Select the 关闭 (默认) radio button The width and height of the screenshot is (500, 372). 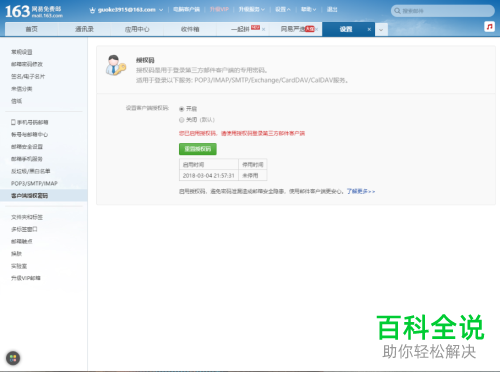click(182, 120)
